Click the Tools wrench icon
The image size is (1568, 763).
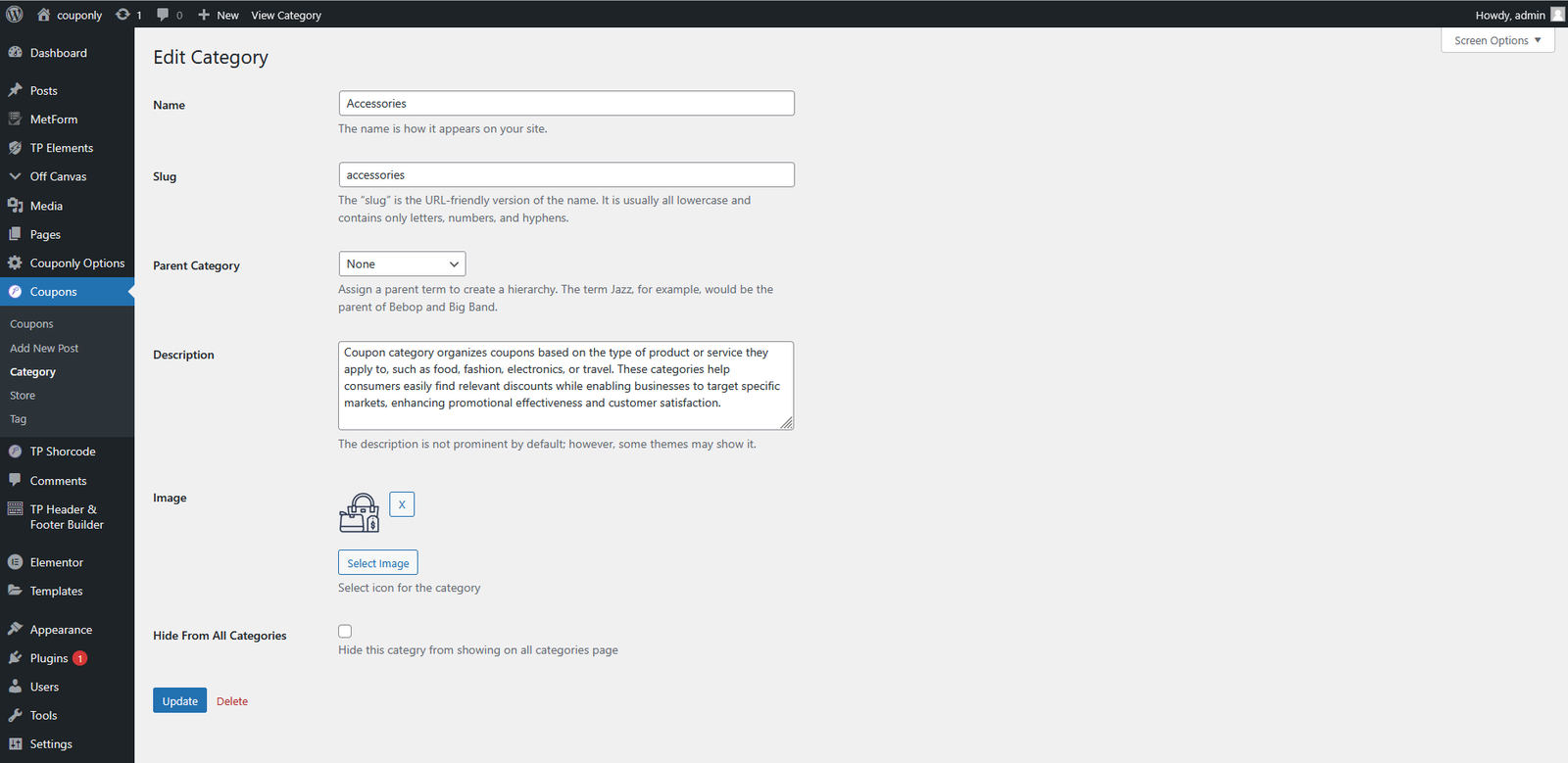(16, 716)
